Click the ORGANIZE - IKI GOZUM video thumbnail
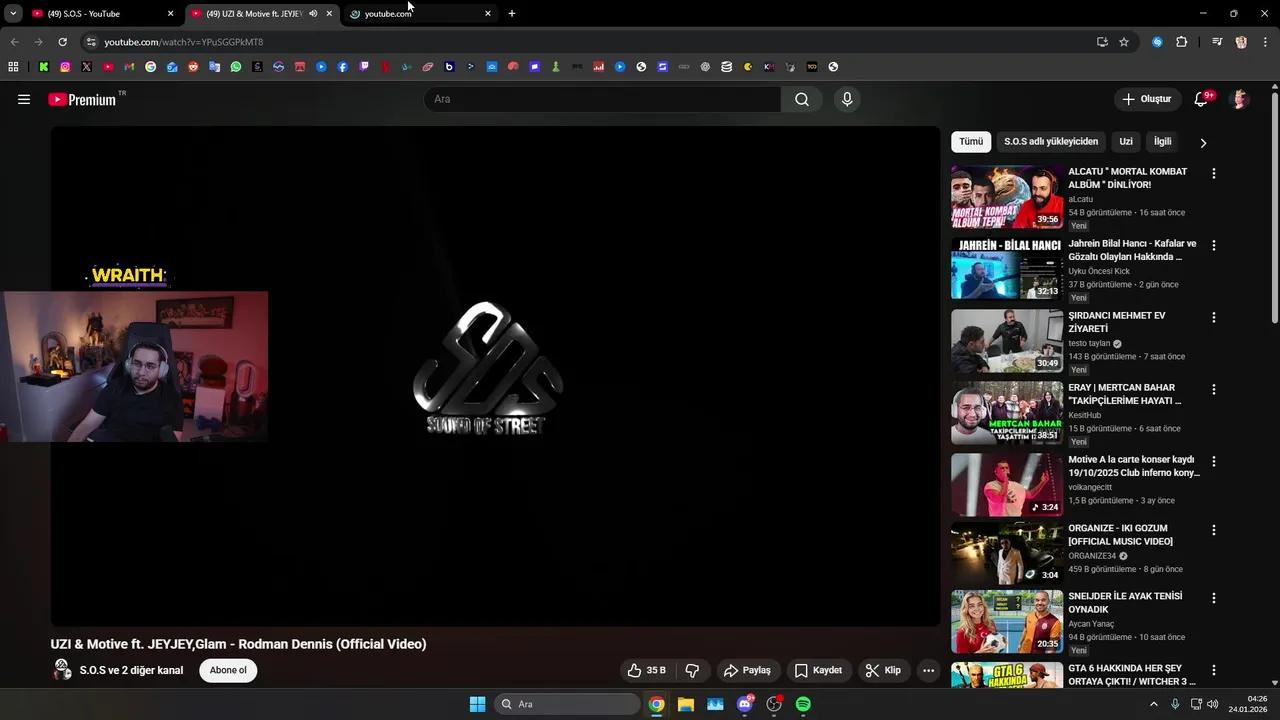 click(1005, 552)
